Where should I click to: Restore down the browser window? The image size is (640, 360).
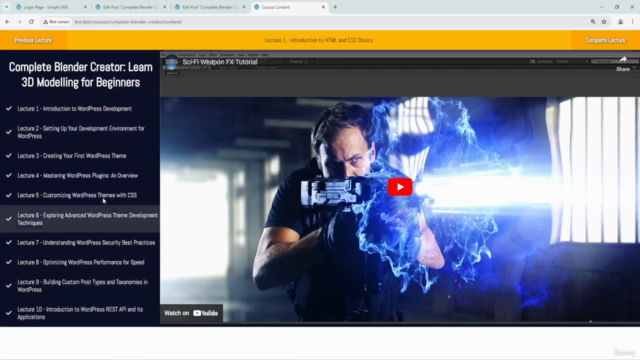pyautogui.click(x=617, y=7)
